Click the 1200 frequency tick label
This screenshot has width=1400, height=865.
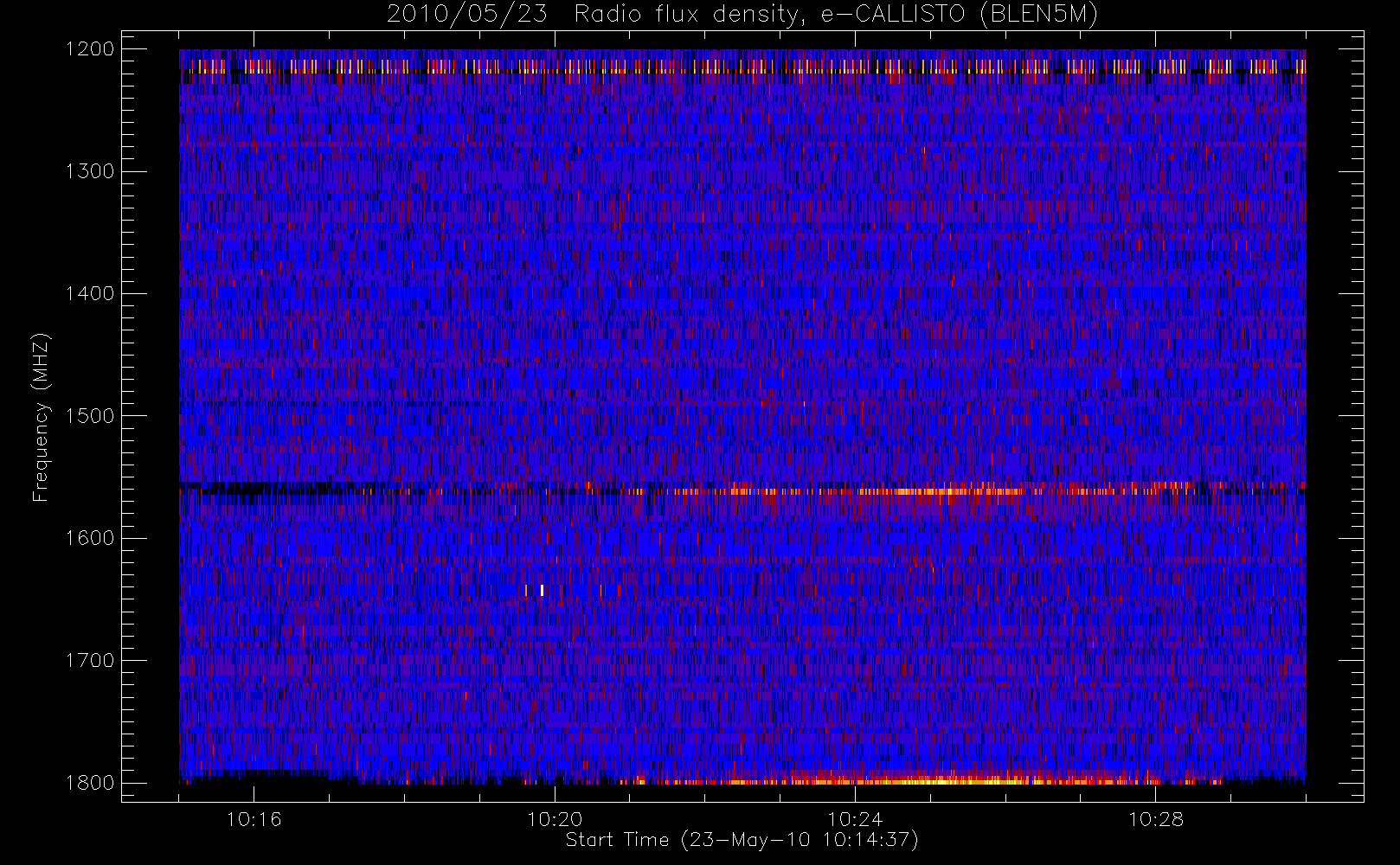click(90, 49)
